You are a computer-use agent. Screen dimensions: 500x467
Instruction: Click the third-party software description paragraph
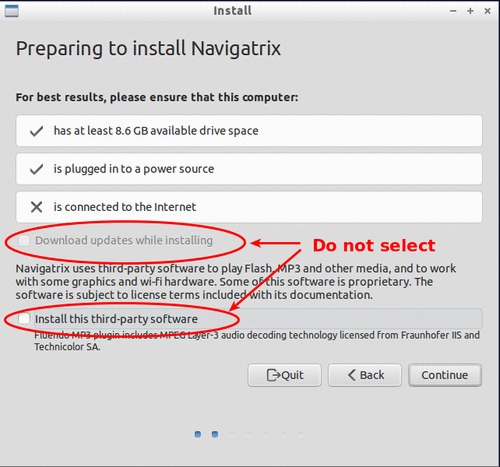point(236,282)
